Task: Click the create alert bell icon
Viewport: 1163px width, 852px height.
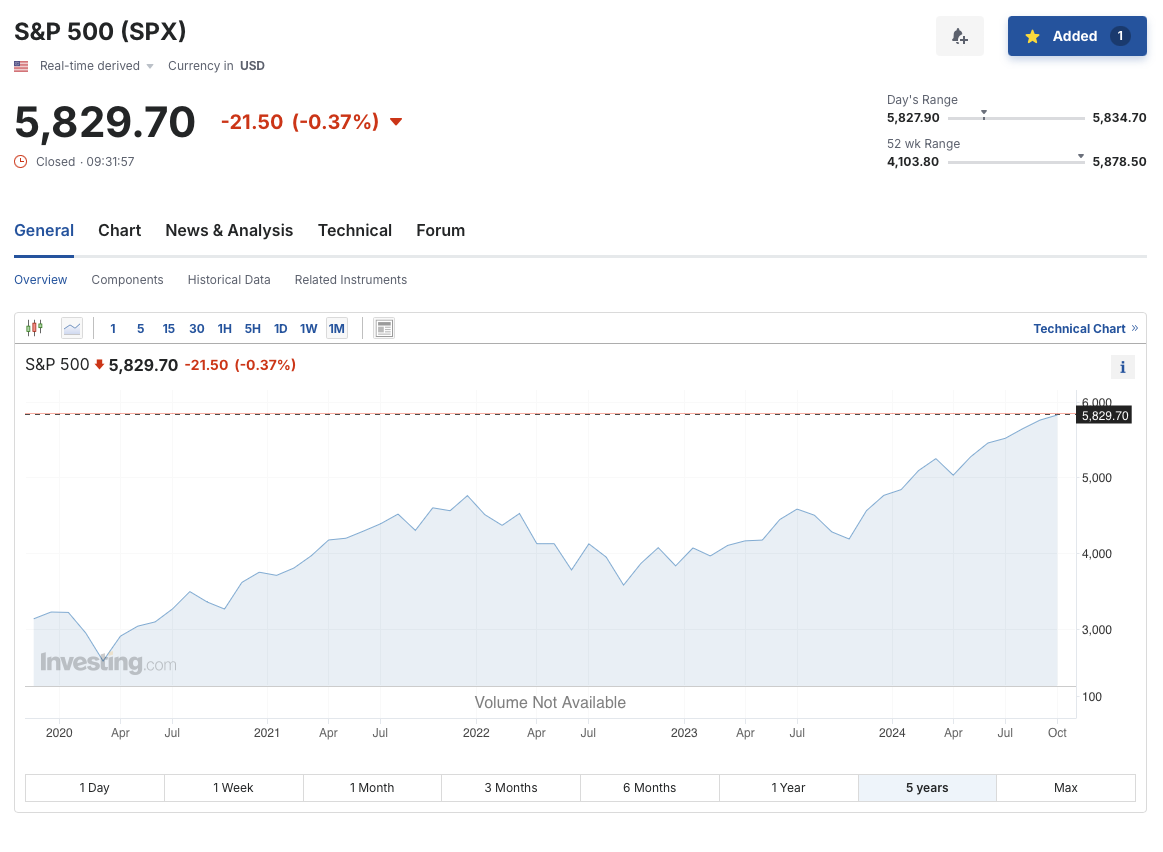Action: point(959,36)
